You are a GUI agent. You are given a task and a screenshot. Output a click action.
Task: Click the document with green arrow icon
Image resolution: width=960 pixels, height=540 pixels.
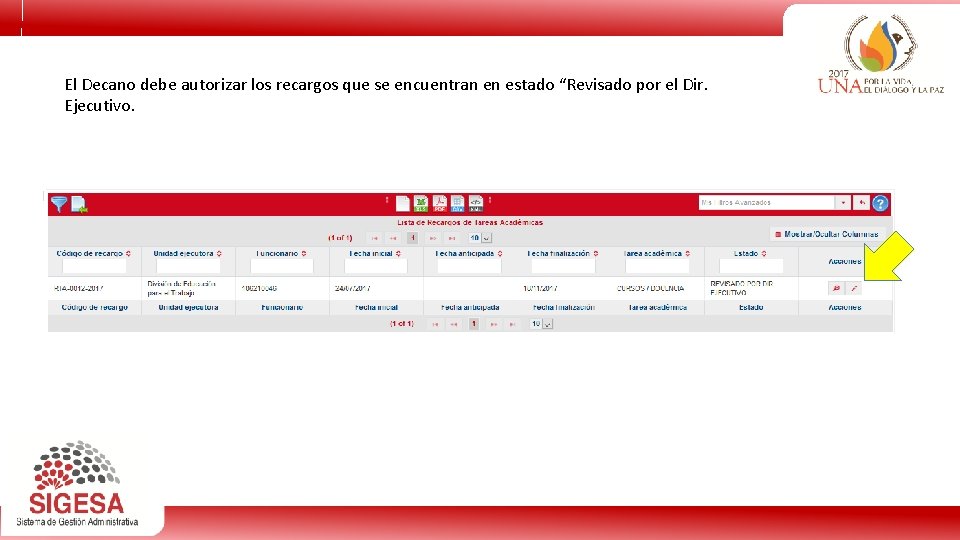pyautogui.click(x=79, y=204)
